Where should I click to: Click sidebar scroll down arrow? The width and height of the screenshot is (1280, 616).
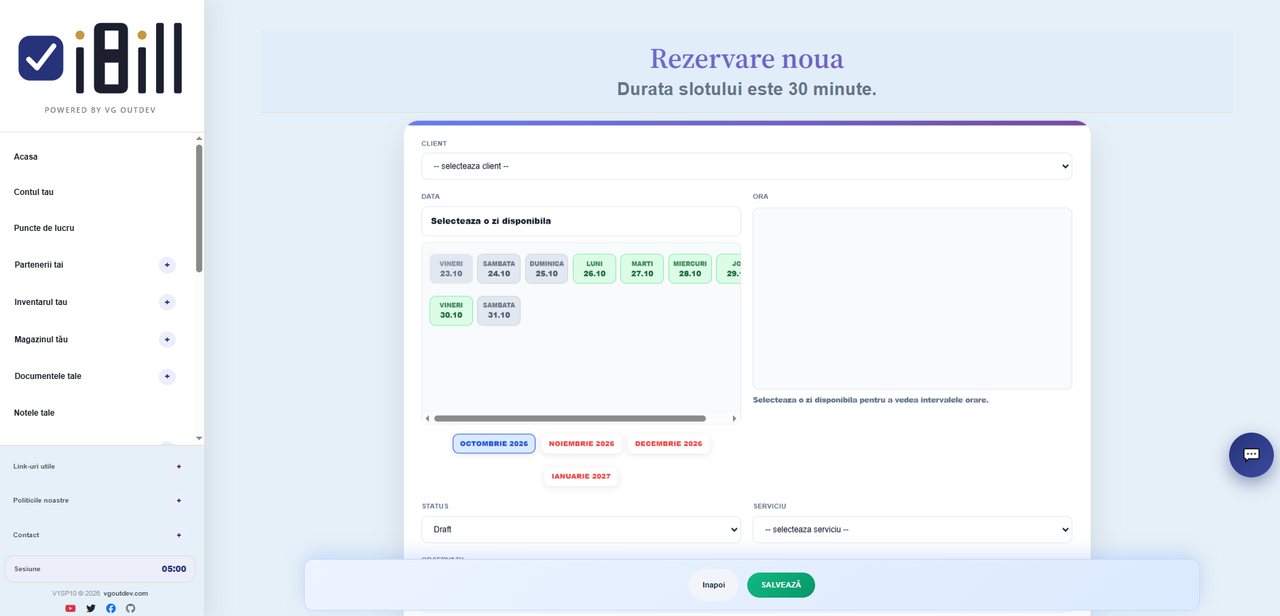[199, 438]
